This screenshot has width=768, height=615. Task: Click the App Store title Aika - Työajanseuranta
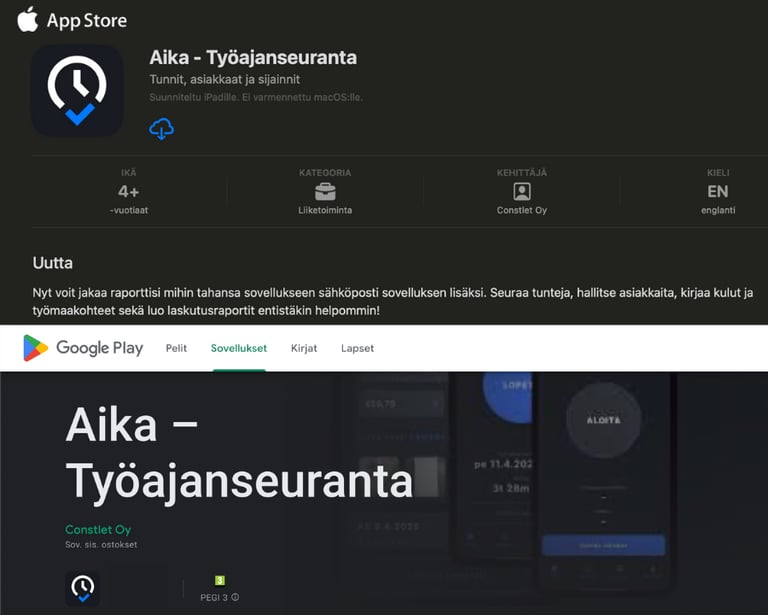click(x=253, y=57)
